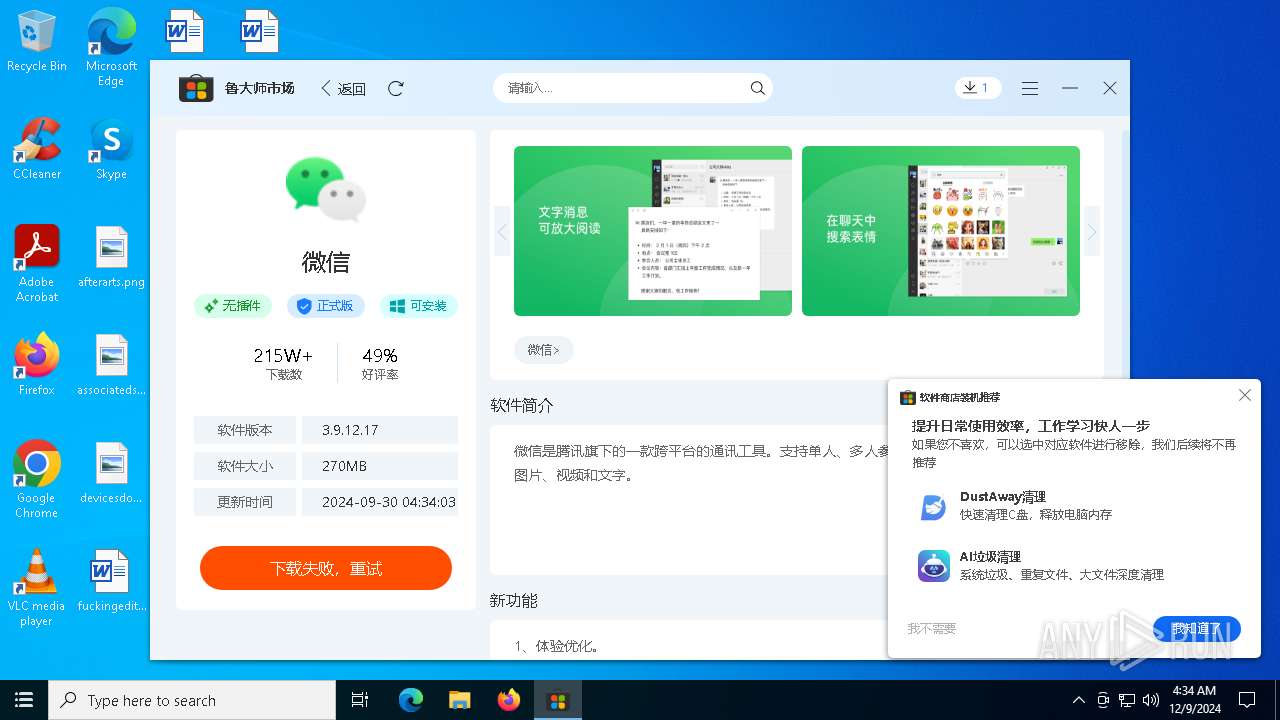The height and width of the screenshot is (720, 1280).
Task: Click the 软件简介 heading
Action: [x=522, y=405]
